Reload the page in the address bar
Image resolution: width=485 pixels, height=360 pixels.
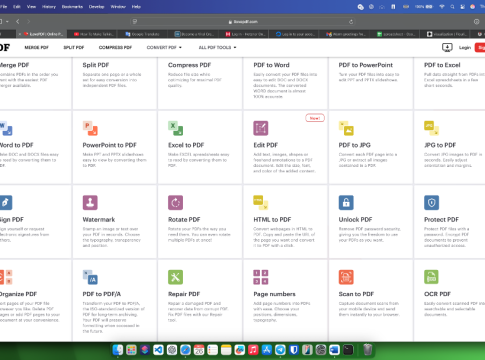(x=351, y=22)
